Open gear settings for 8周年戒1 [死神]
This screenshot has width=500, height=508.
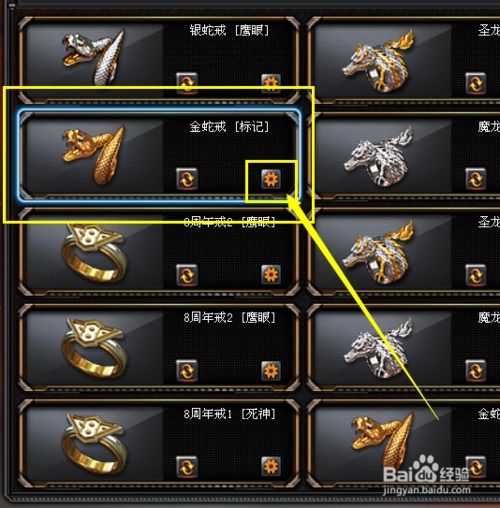[271, 466]
